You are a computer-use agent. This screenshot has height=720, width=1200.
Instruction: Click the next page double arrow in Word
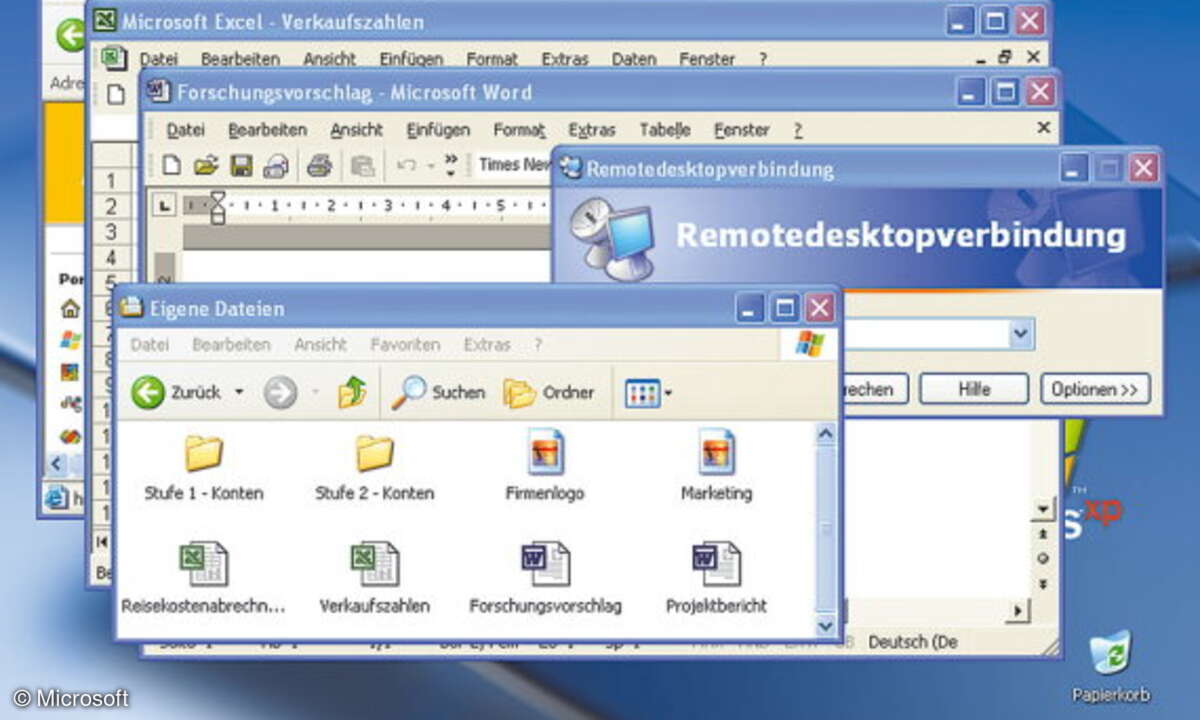(1044, 582)
